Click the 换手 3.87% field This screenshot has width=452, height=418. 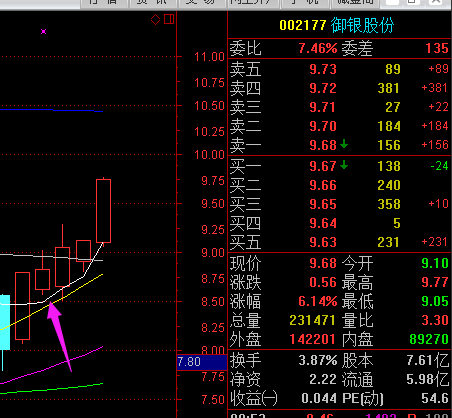[x=284, y=360]
